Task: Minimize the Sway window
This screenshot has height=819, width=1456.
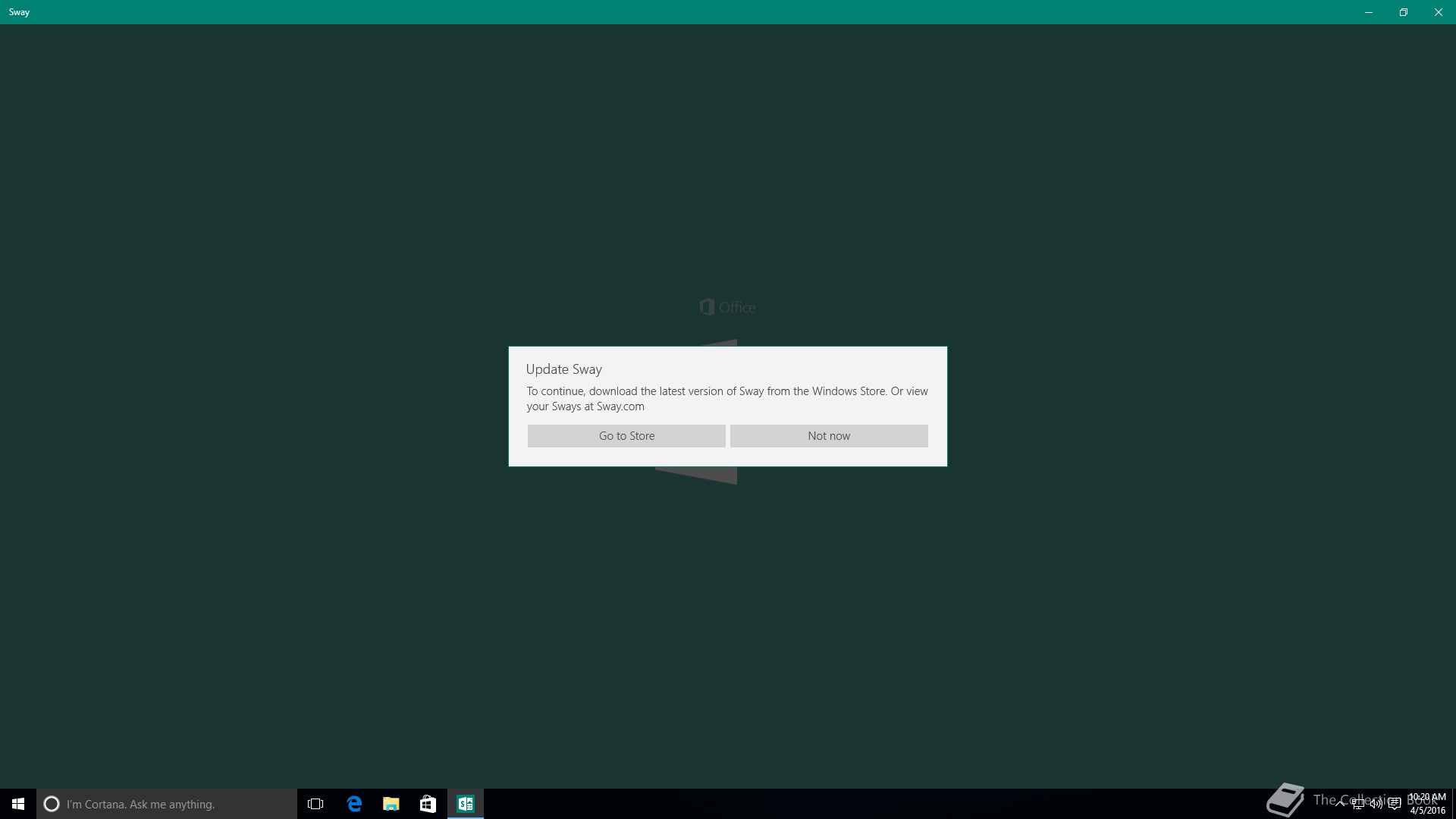Action: tap(1369, 12)
